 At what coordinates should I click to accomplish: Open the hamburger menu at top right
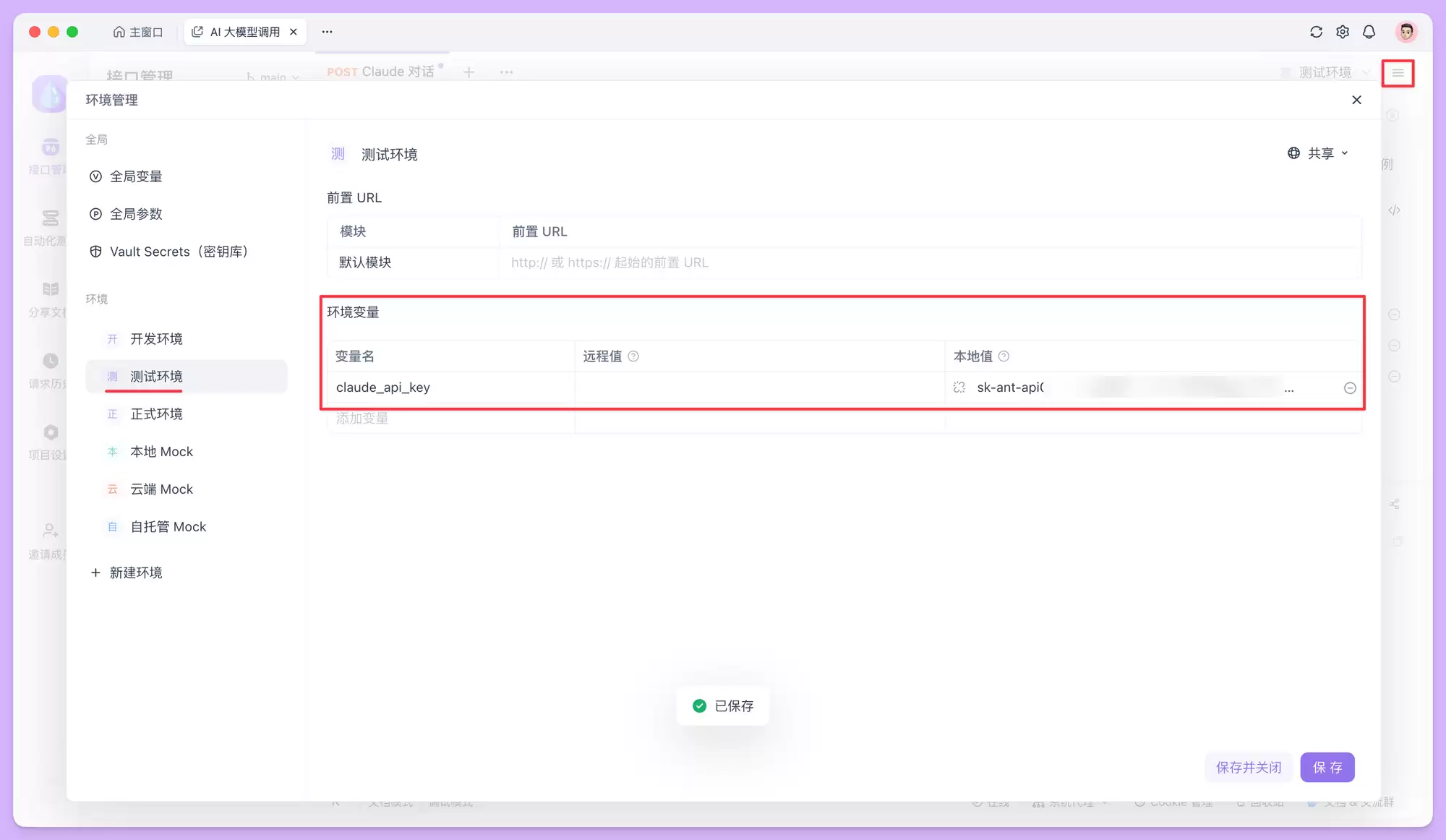click(x=1398, y=73)
